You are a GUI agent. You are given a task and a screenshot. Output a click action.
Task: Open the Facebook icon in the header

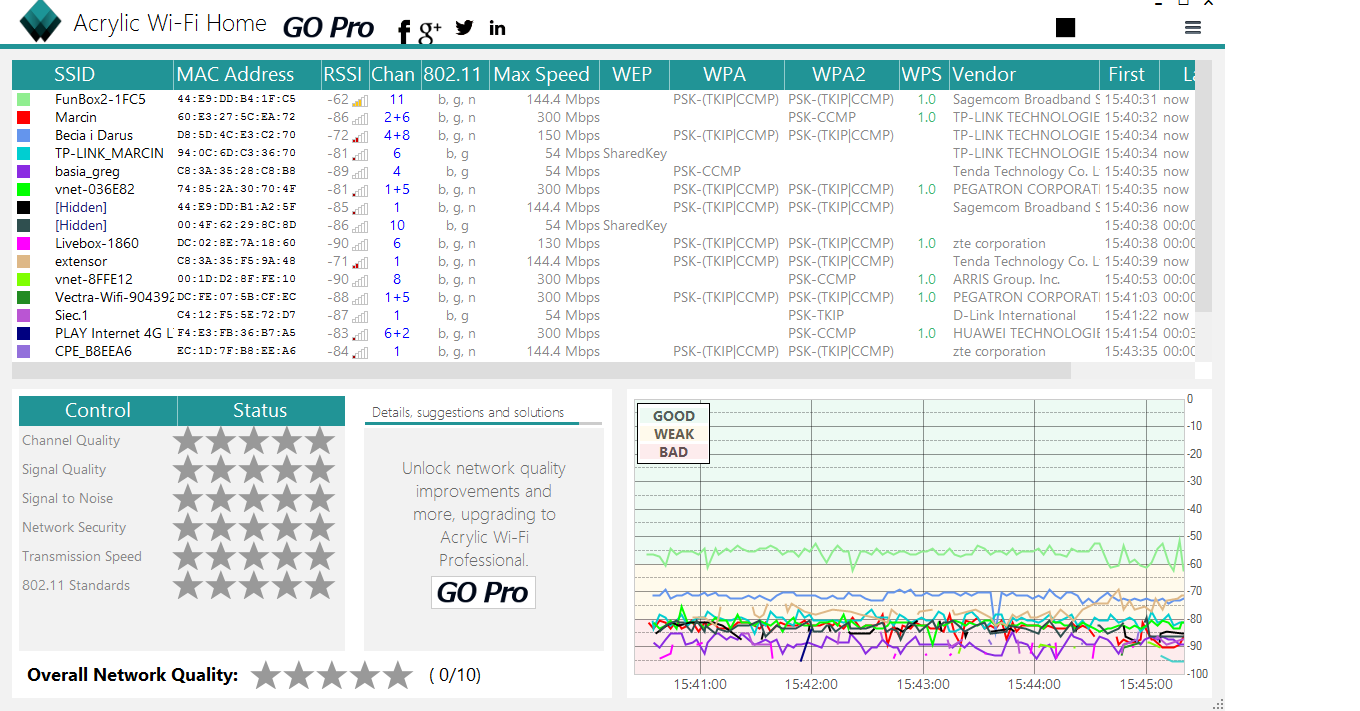click(x=404, y=32)
